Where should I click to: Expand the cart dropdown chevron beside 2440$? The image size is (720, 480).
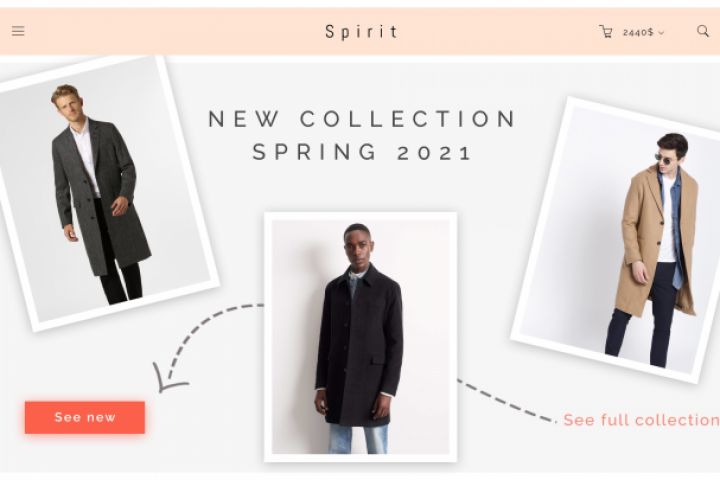tap(661, 33)
